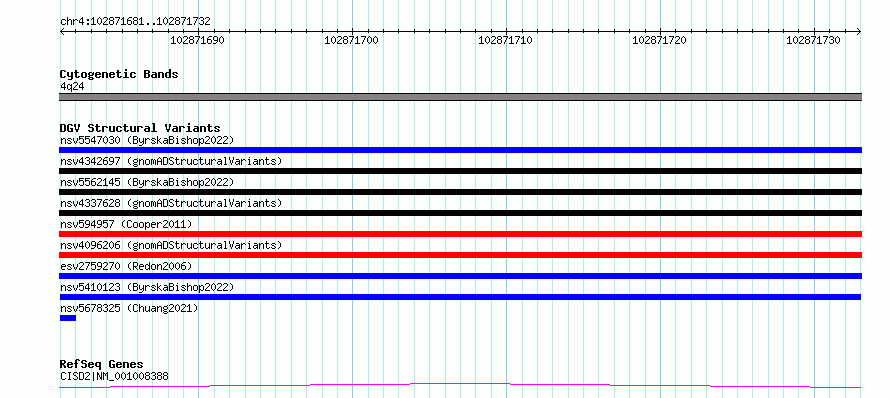The image size is (890, 398).
Task: Select the RefSeq Genes track title
Action: (x=102, y=365)
